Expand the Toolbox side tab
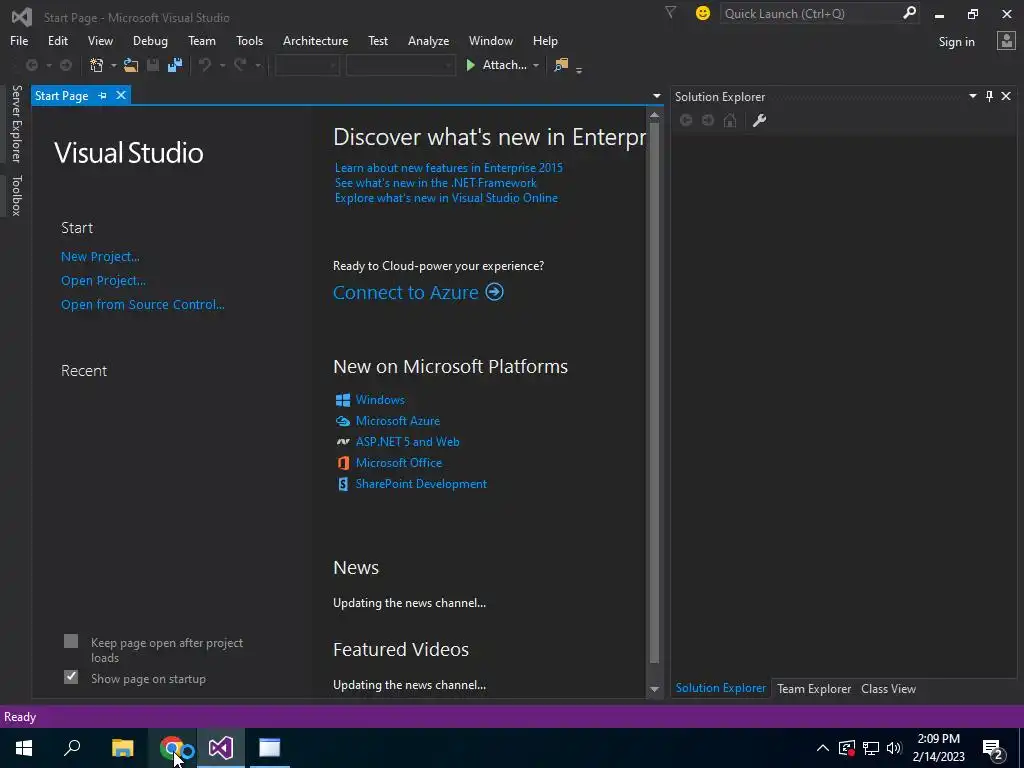 [x=17, y=195]
